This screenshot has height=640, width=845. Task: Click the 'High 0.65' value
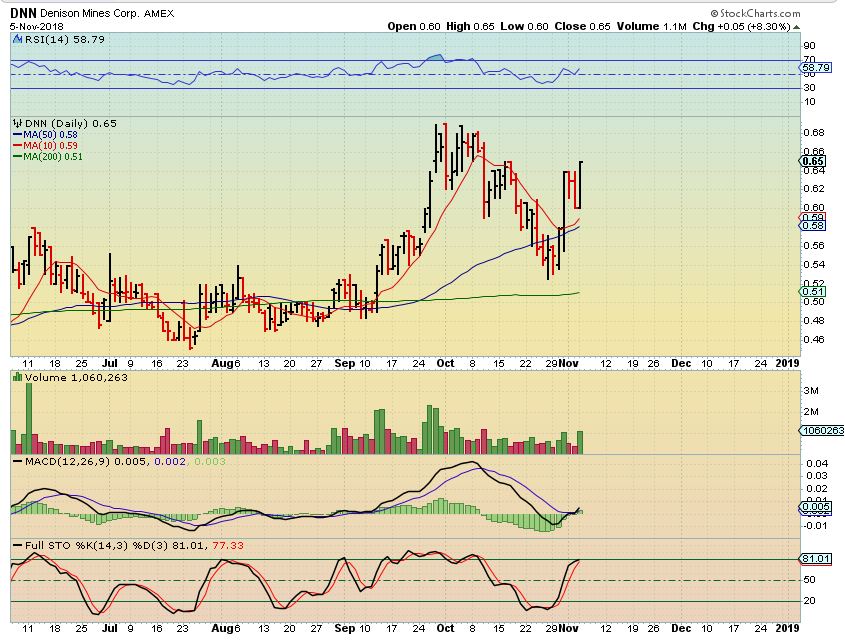point(470,26)
